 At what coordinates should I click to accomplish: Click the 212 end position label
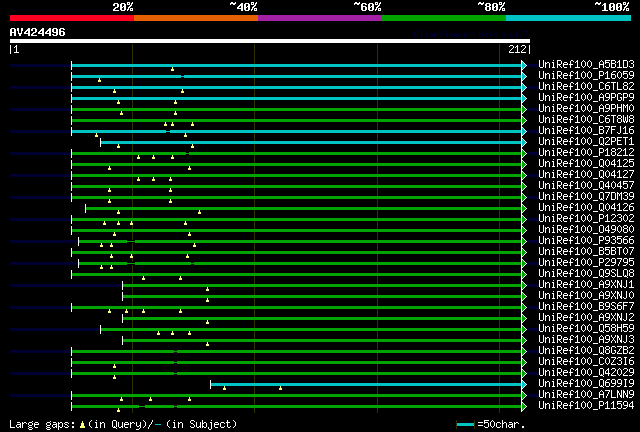[x=517, y=49]
